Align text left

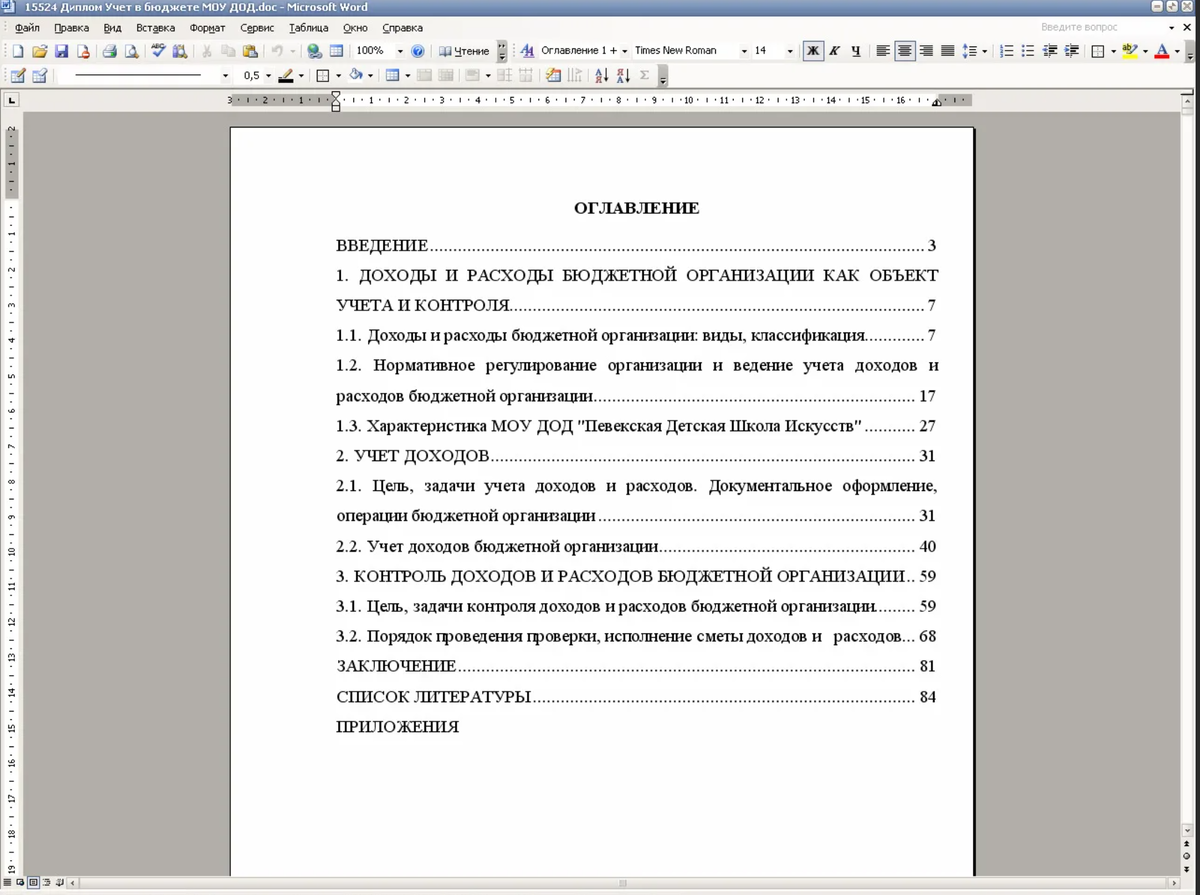883,51
